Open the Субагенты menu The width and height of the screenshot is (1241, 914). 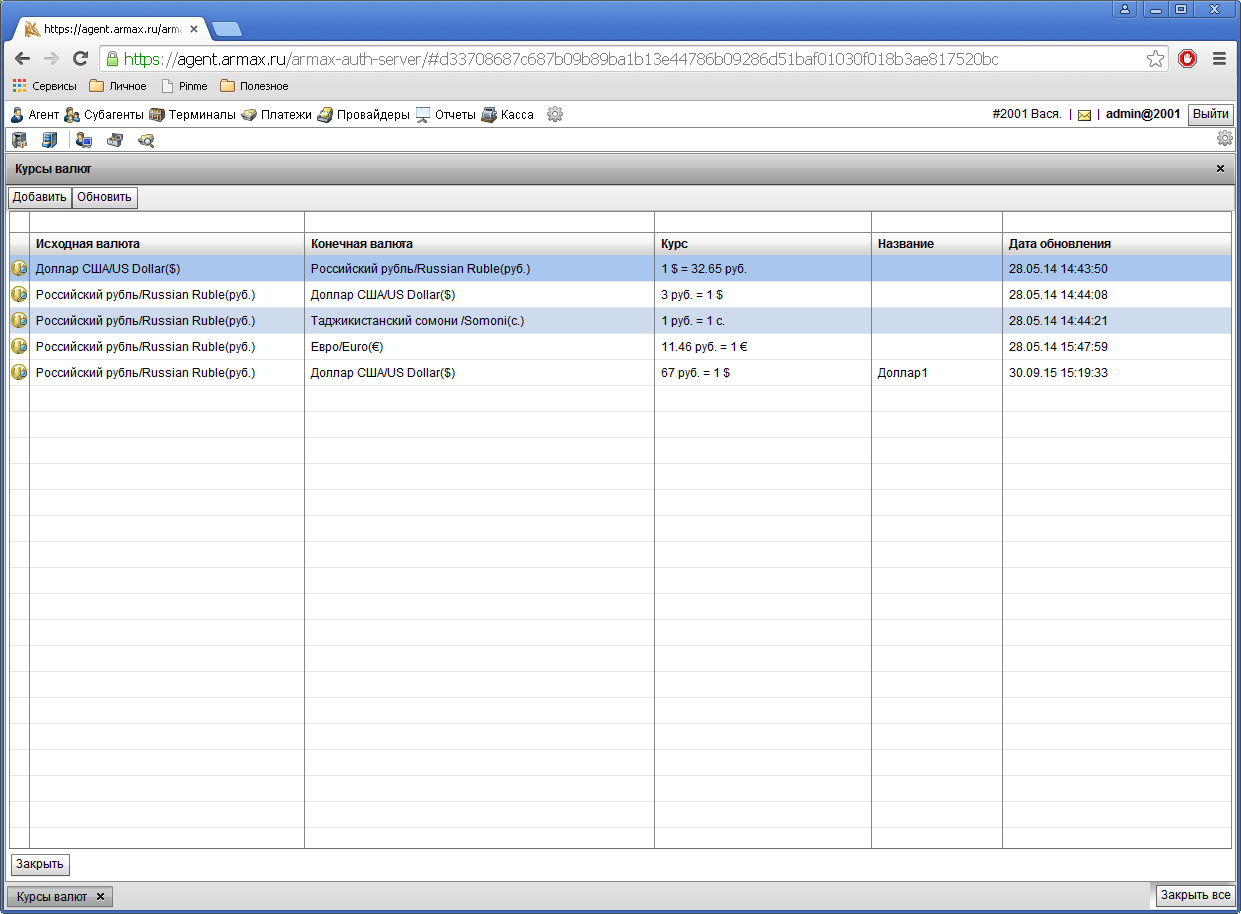(104, 115)
